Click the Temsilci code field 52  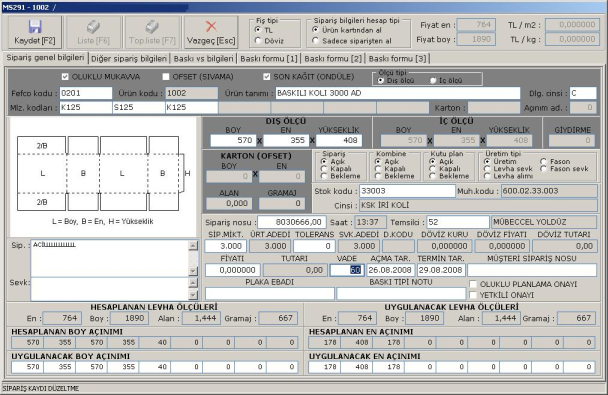coord(458,222)
